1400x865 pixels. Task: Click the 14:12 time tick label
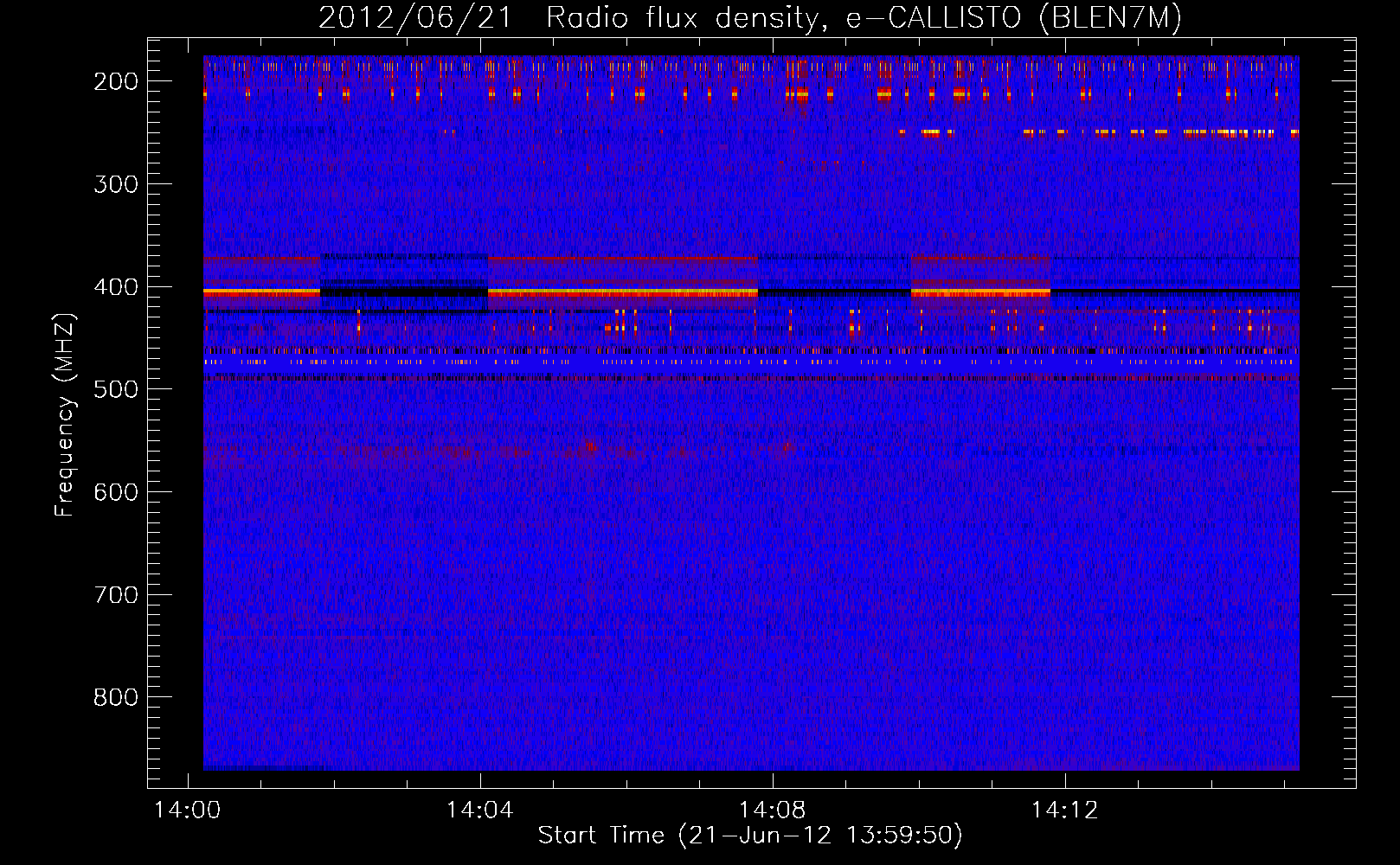1064,811
